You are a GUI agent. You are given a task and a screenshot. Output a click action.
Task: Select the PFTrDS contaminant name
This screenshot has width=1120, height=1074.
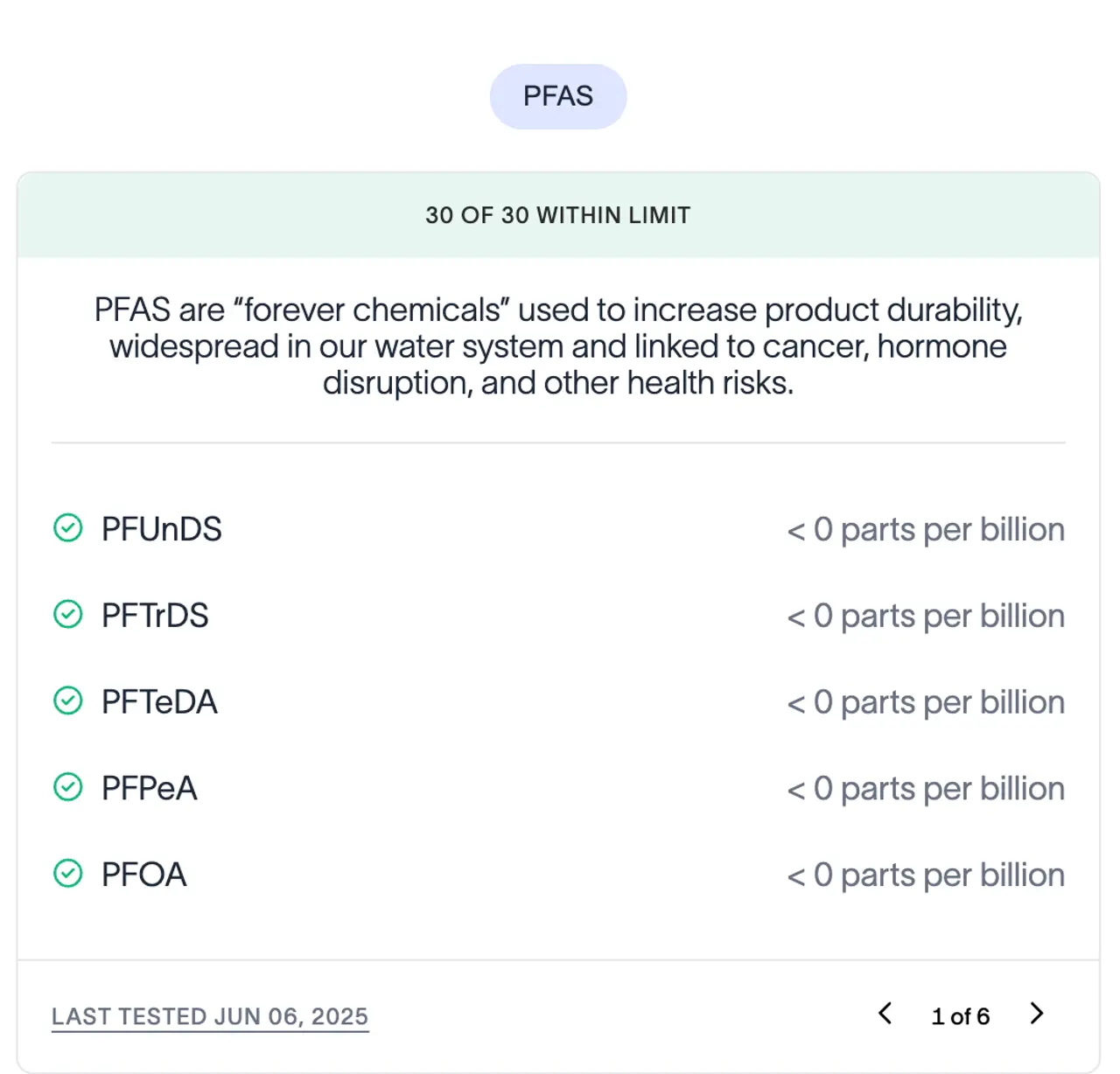155,616
